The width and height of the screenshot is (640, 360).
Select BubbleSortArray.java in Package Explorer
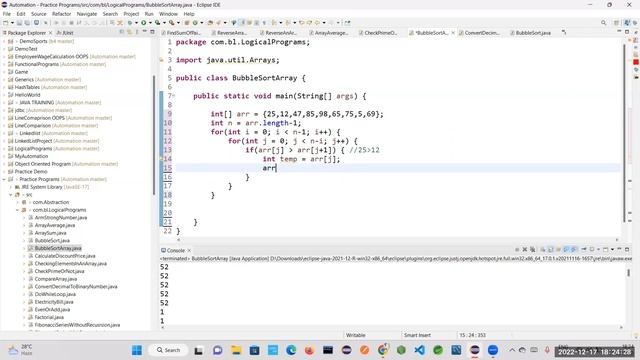tap(58, 248)
